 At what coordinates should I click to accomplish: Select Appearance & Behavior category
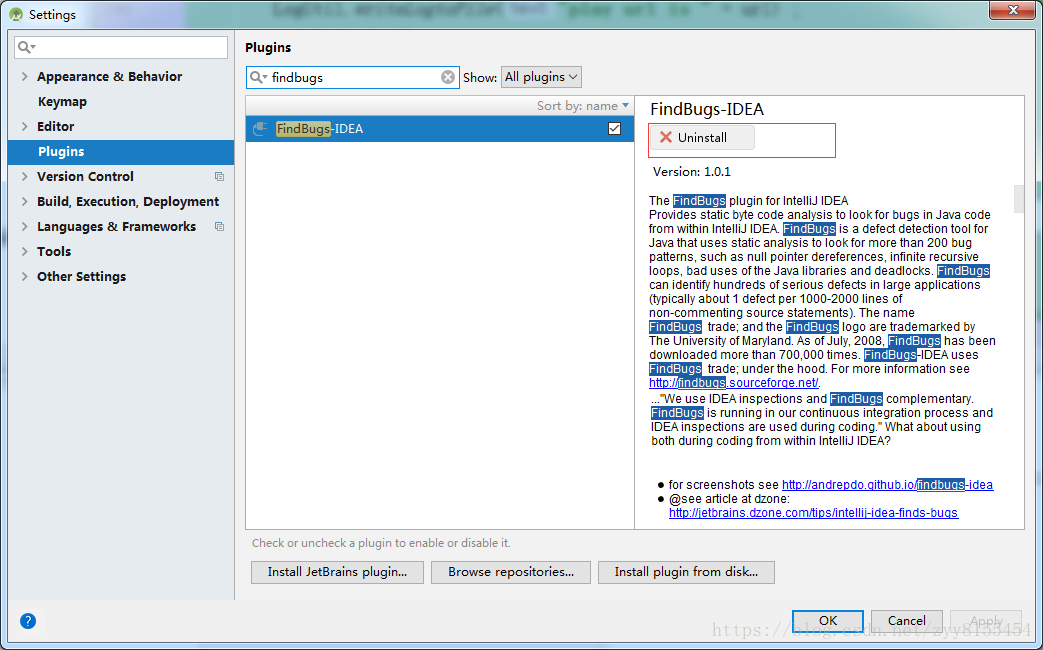coord(110,77)
